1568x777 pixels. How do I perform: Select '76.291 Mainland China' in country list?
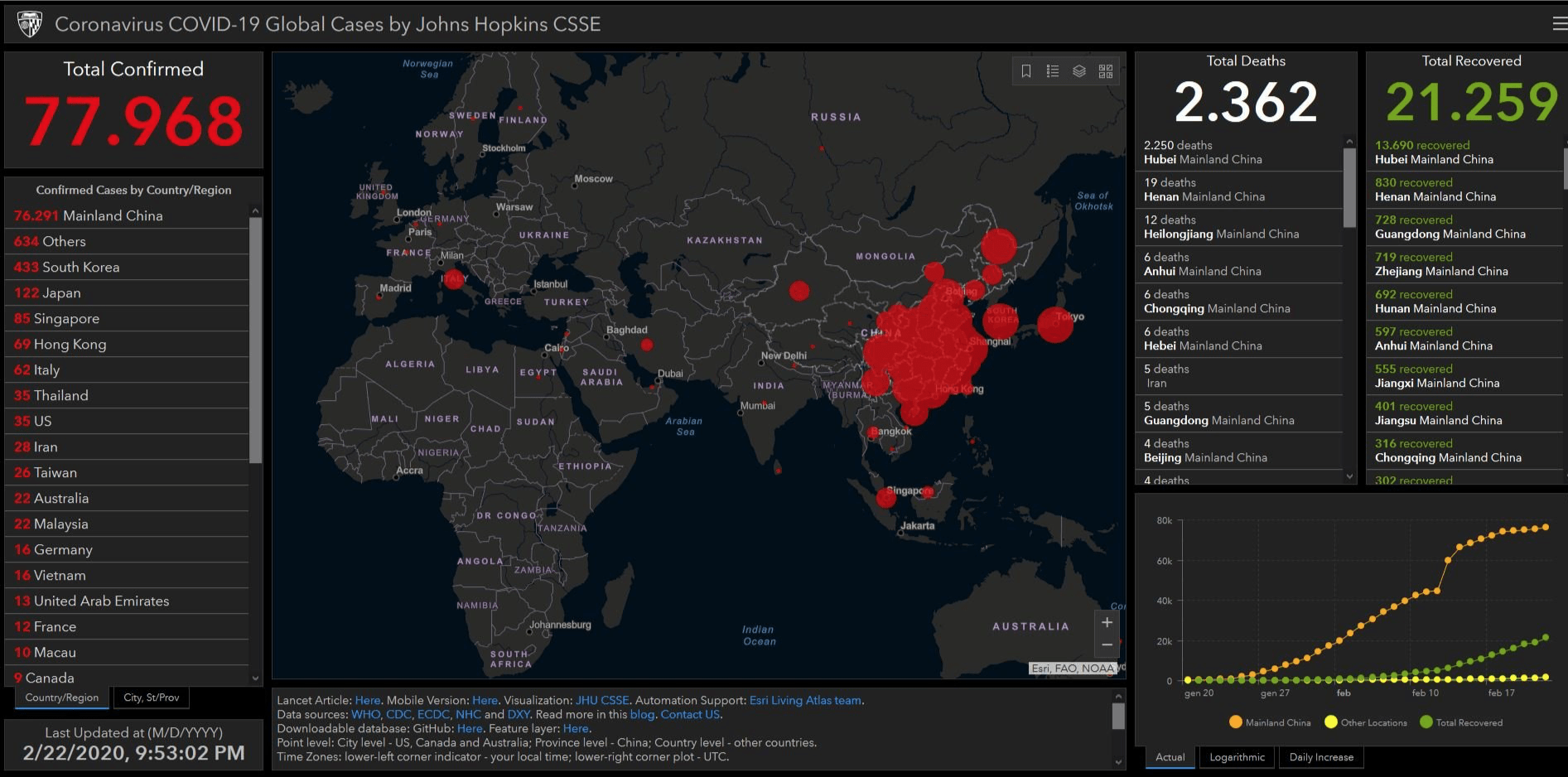pos(127,215)
